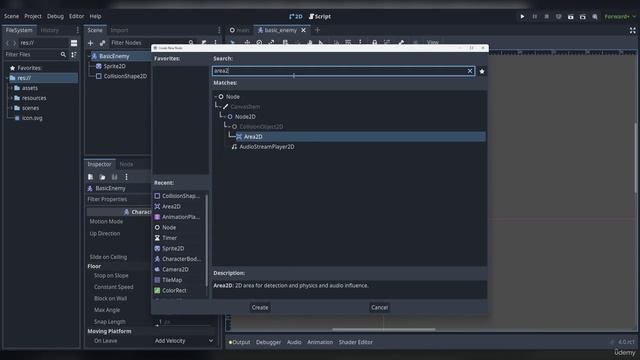Collapse the BasicEnemy node in Scene tree

pyautogui.click(x=89, y=56)
